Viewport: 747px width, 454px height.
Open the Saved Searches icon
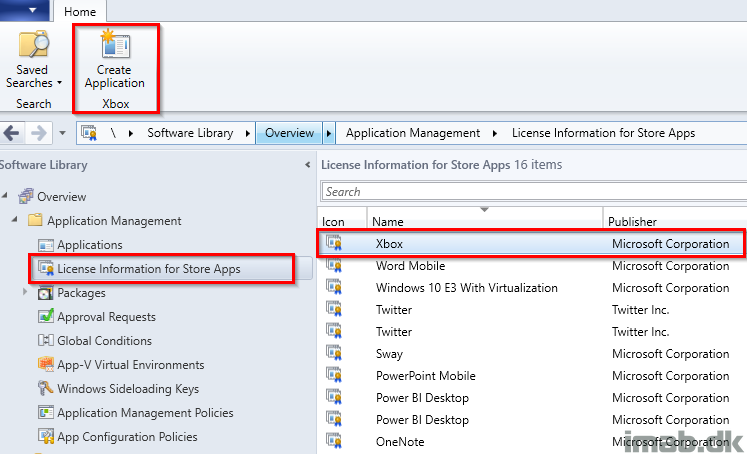click(33, 45)
